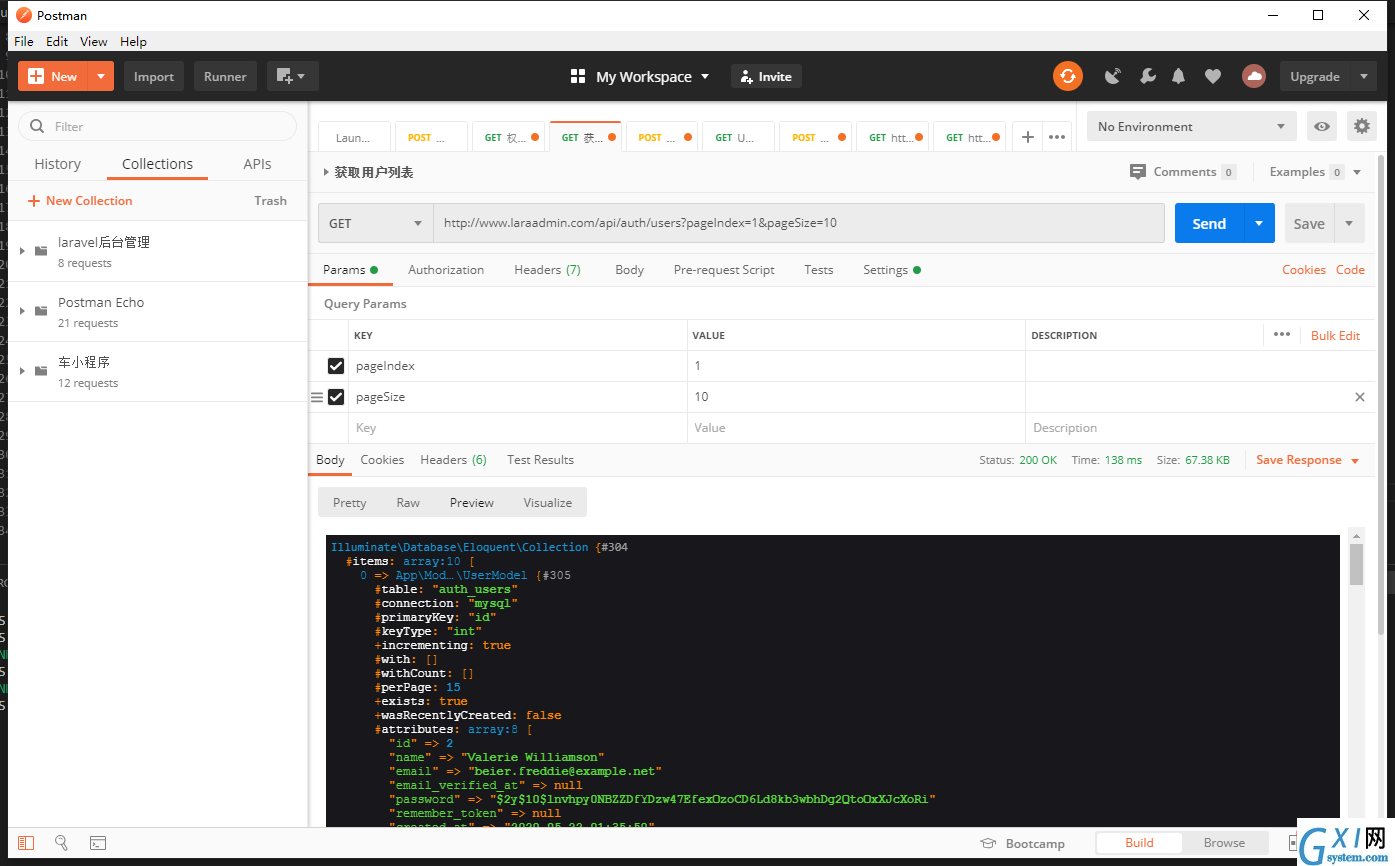
Task: Open the Edit menu
Action: click(x=57, y=41)
